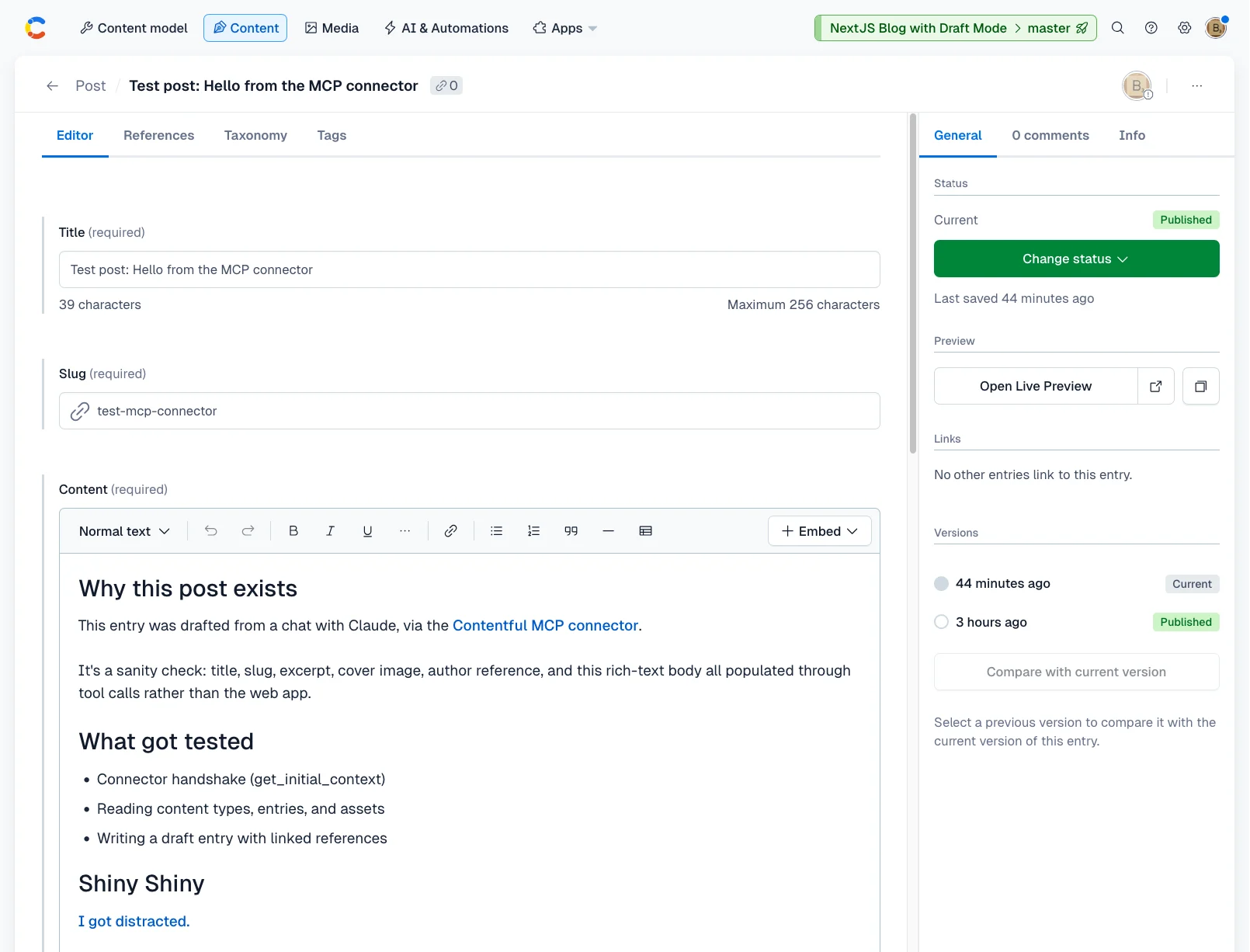1250x952 pixels.
Task: Open the NextJS Blog space environment switcher
Action: point(956,28)
